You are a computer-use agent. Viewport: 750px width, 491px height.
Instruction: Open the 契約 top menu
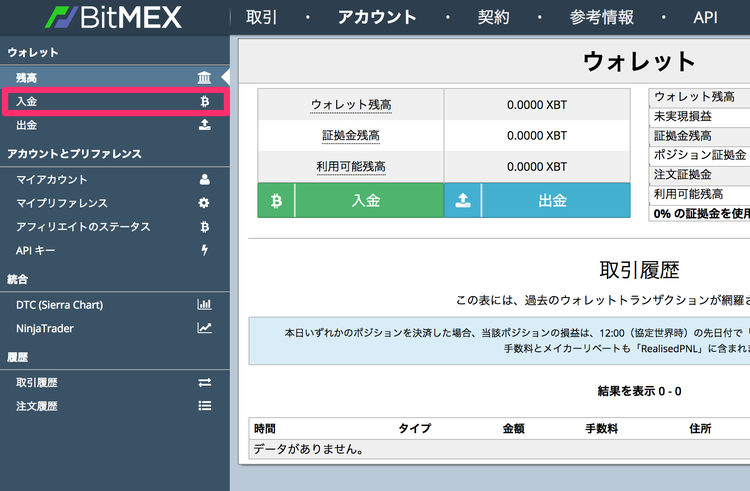point(494,18)
